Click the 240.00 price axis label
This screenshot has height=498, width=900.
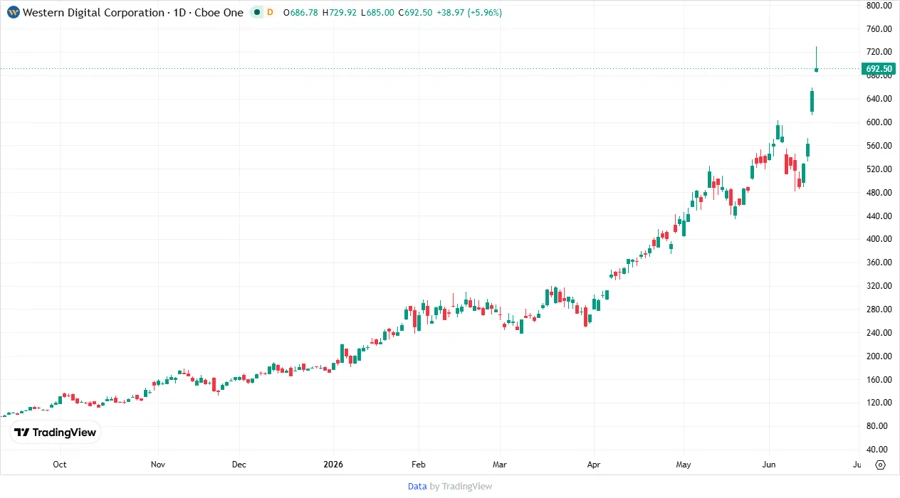click(x=879, y=333)
